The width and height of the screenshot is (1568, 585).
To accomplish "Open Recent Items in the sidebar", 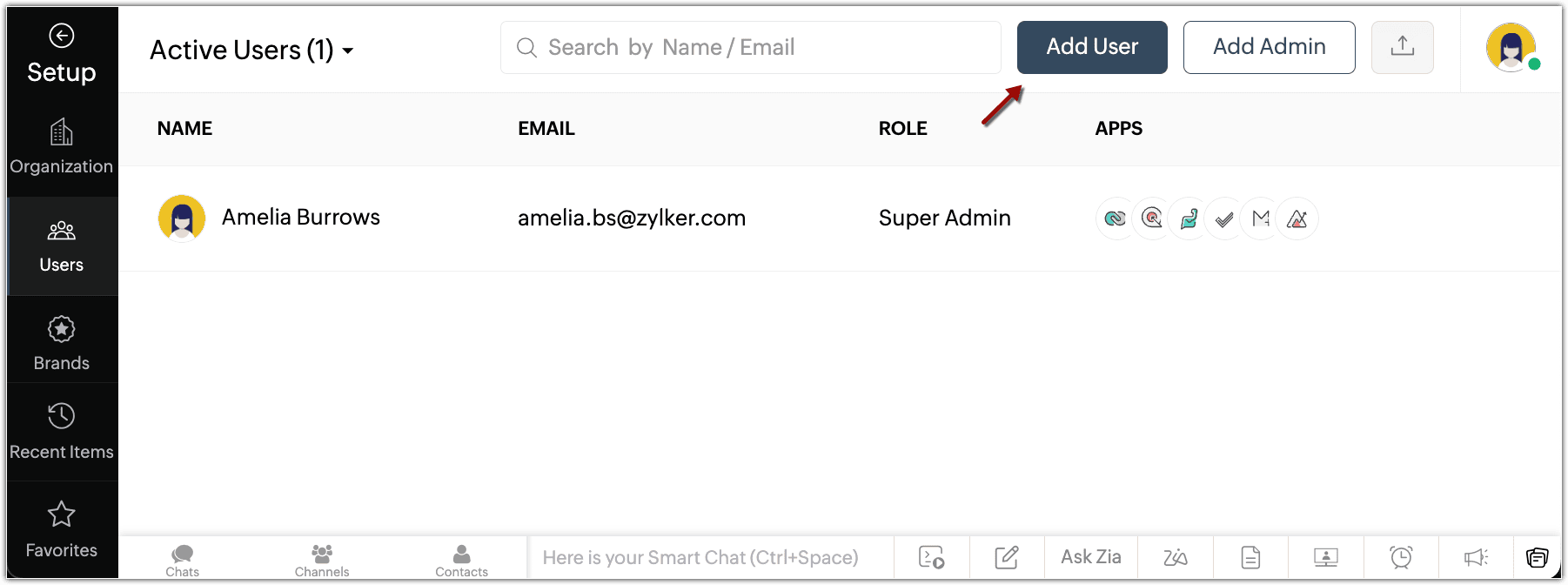I will point(61,430).
